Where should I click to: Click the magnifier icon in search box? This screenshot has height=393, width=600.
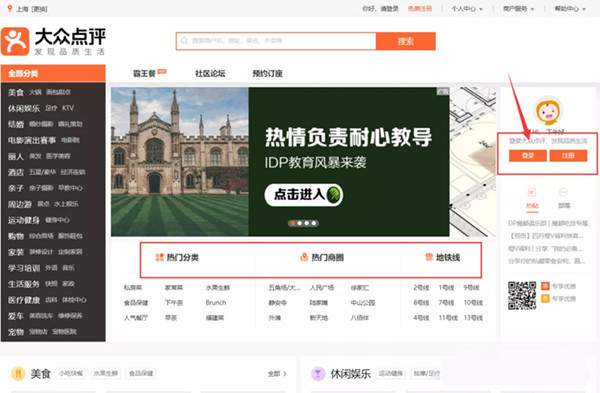(184, 41)
